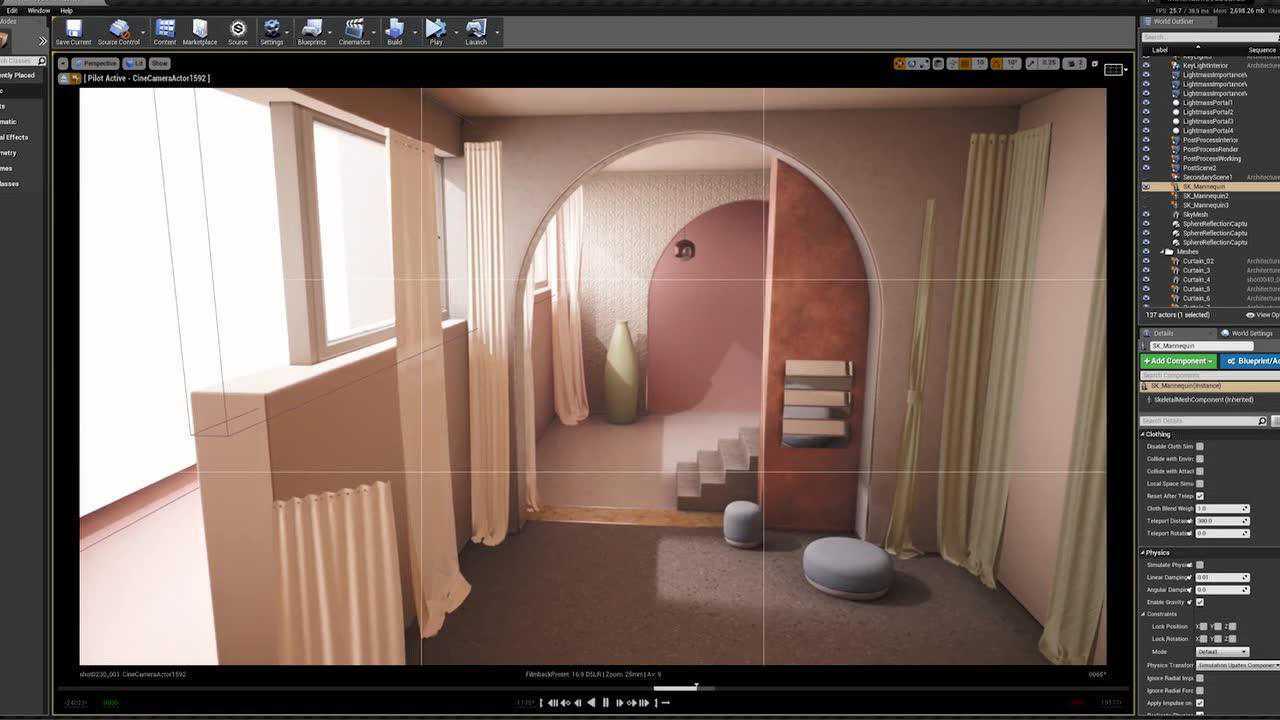Toggle Lock Position X checkbox
Screen dimensions: 1280x720
pyautogui.click(x=1203, y=627)
